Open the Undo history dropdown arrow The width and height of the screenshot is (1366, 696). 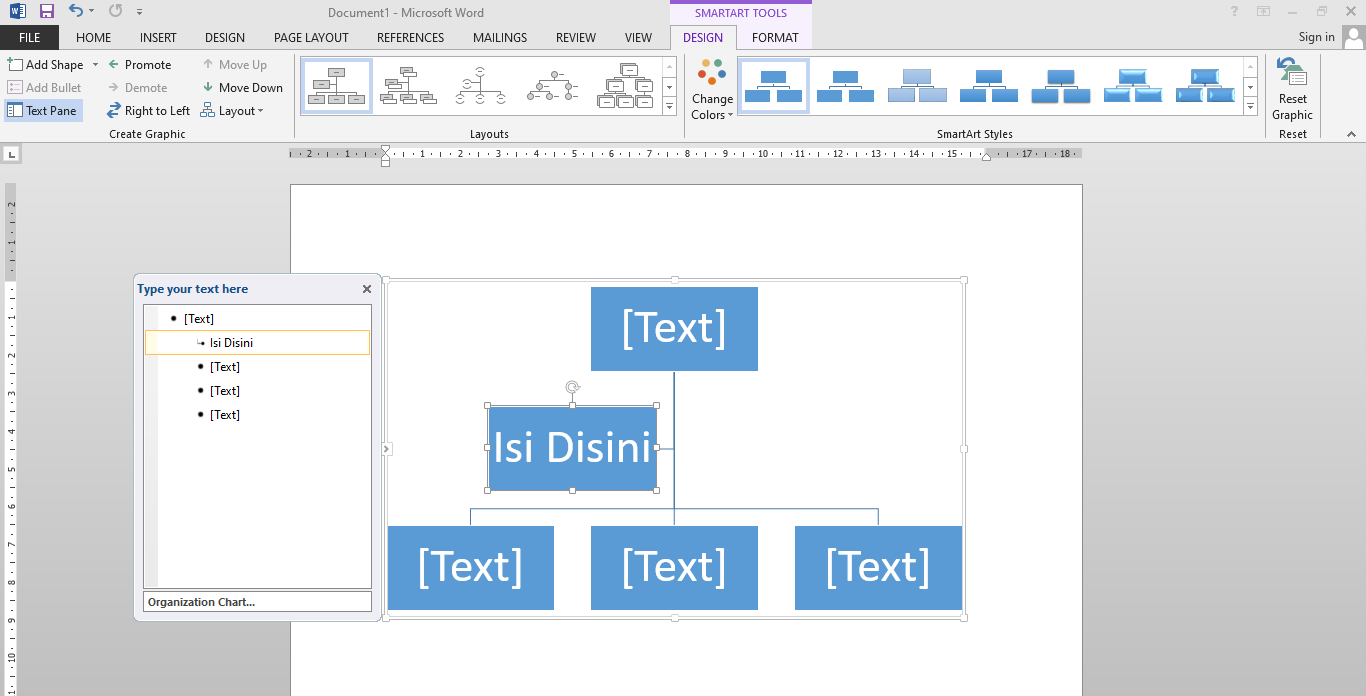[92, 12]
